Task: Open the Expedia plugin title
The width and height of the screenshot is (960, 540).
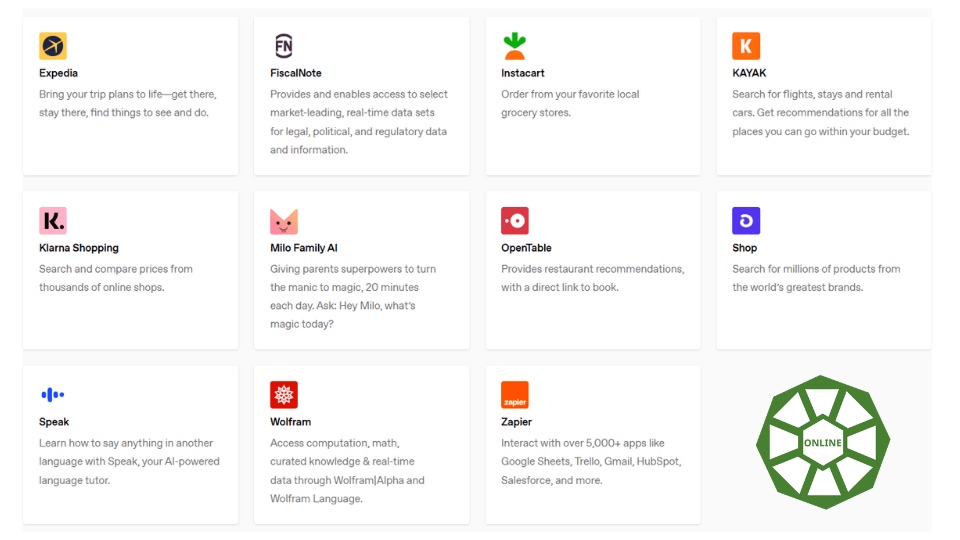Action: pos(58,73)
